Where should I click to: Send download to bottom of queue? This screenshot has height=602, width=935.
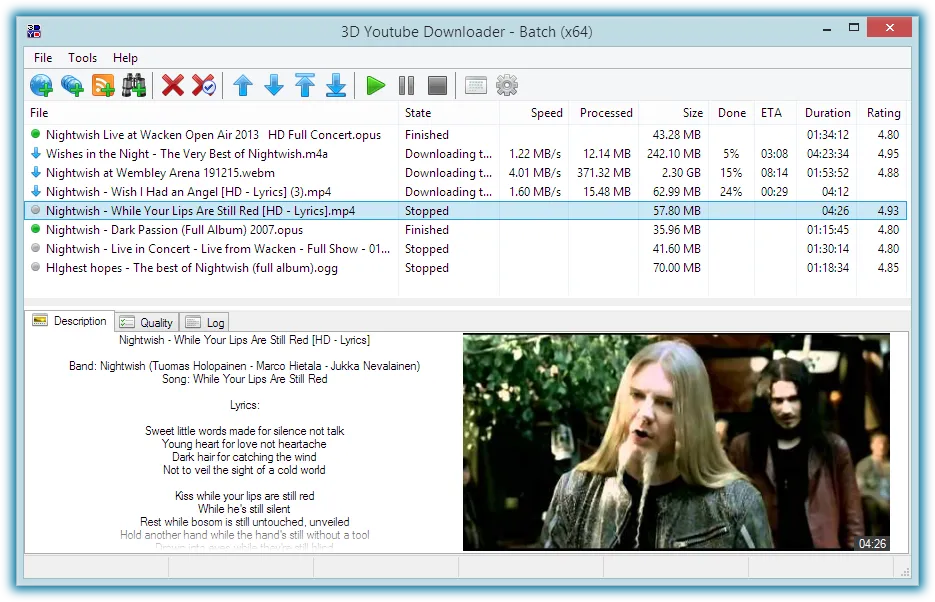pos(337,85)
